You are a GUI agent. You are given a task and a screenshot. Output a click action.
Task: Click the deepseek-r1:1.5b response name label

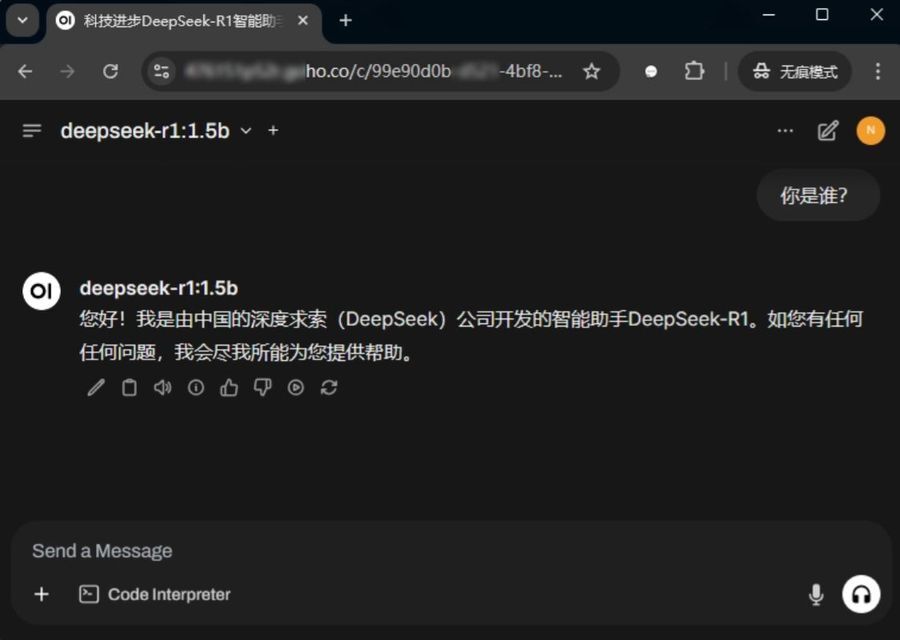158,288
